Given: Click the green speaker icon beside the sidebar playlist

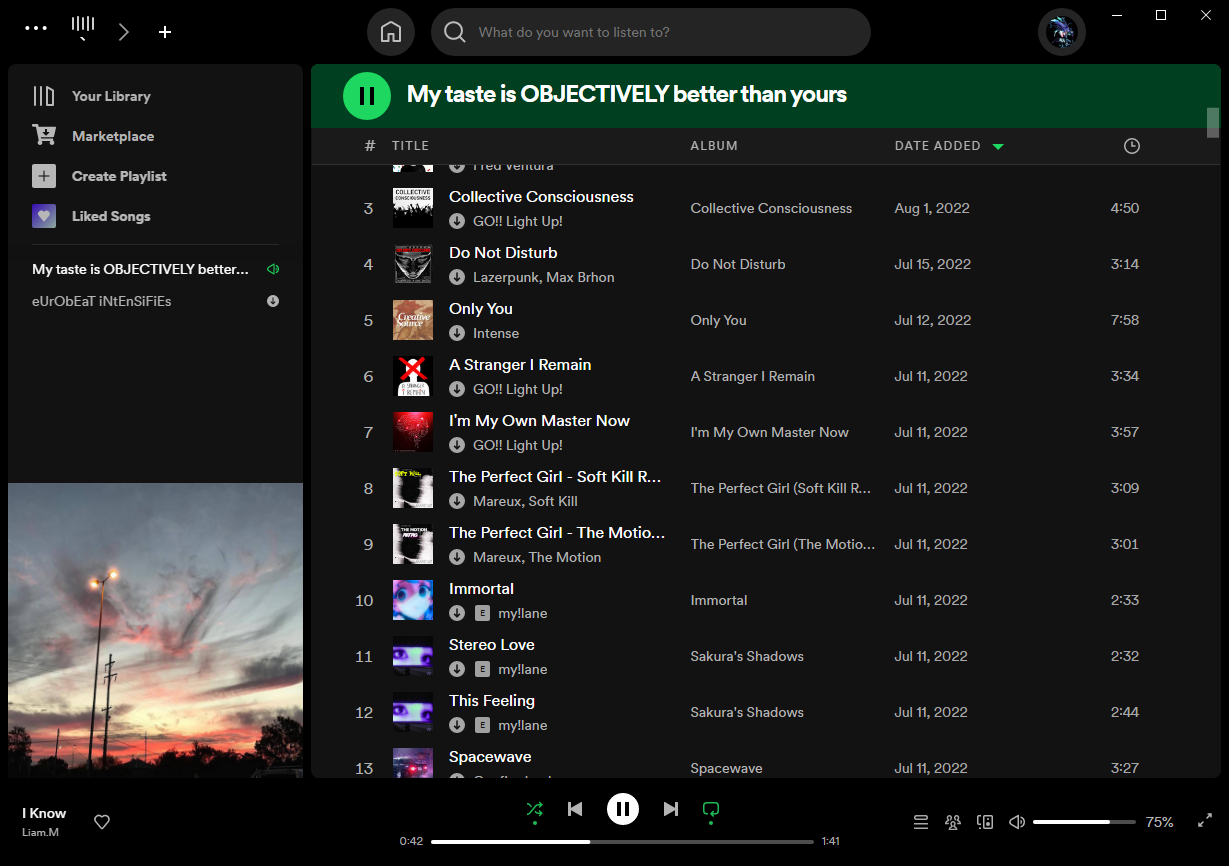Looking at the screenshot, I should (x=273, y=269).
